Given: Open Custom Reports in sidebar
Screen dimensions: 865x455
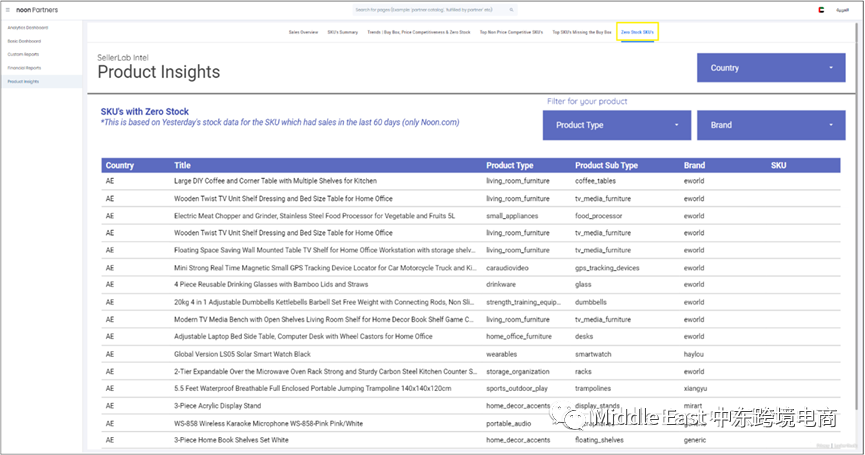Looking at the screenshot, I should point(23,55).
